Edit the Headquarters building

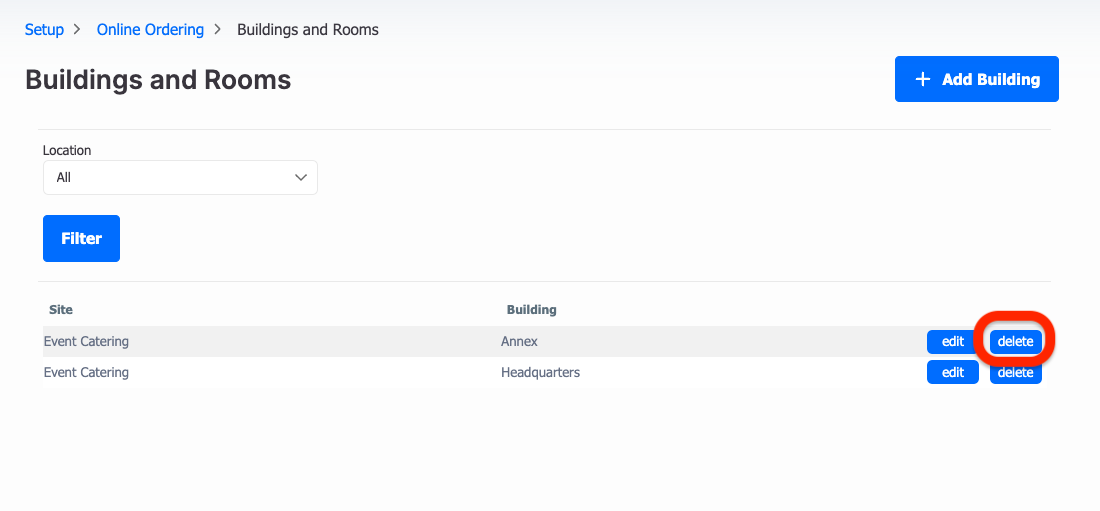click(953, 372)
